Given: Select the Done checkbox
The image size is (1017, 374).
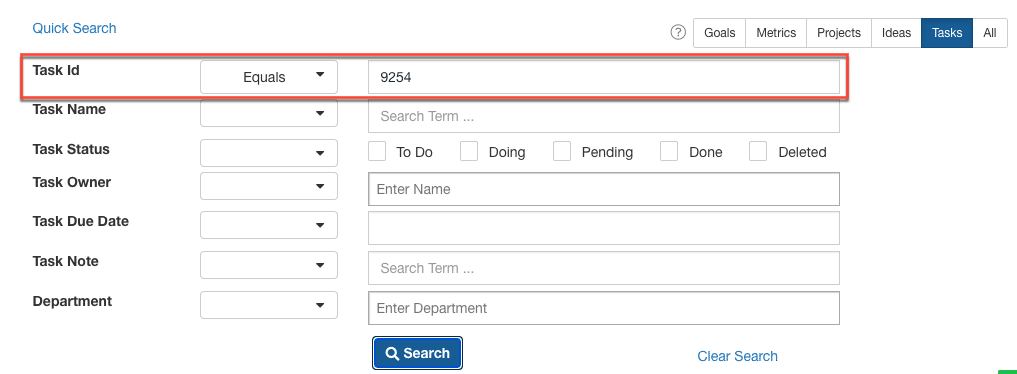Looking at the screenshot, I should (669, 152).
